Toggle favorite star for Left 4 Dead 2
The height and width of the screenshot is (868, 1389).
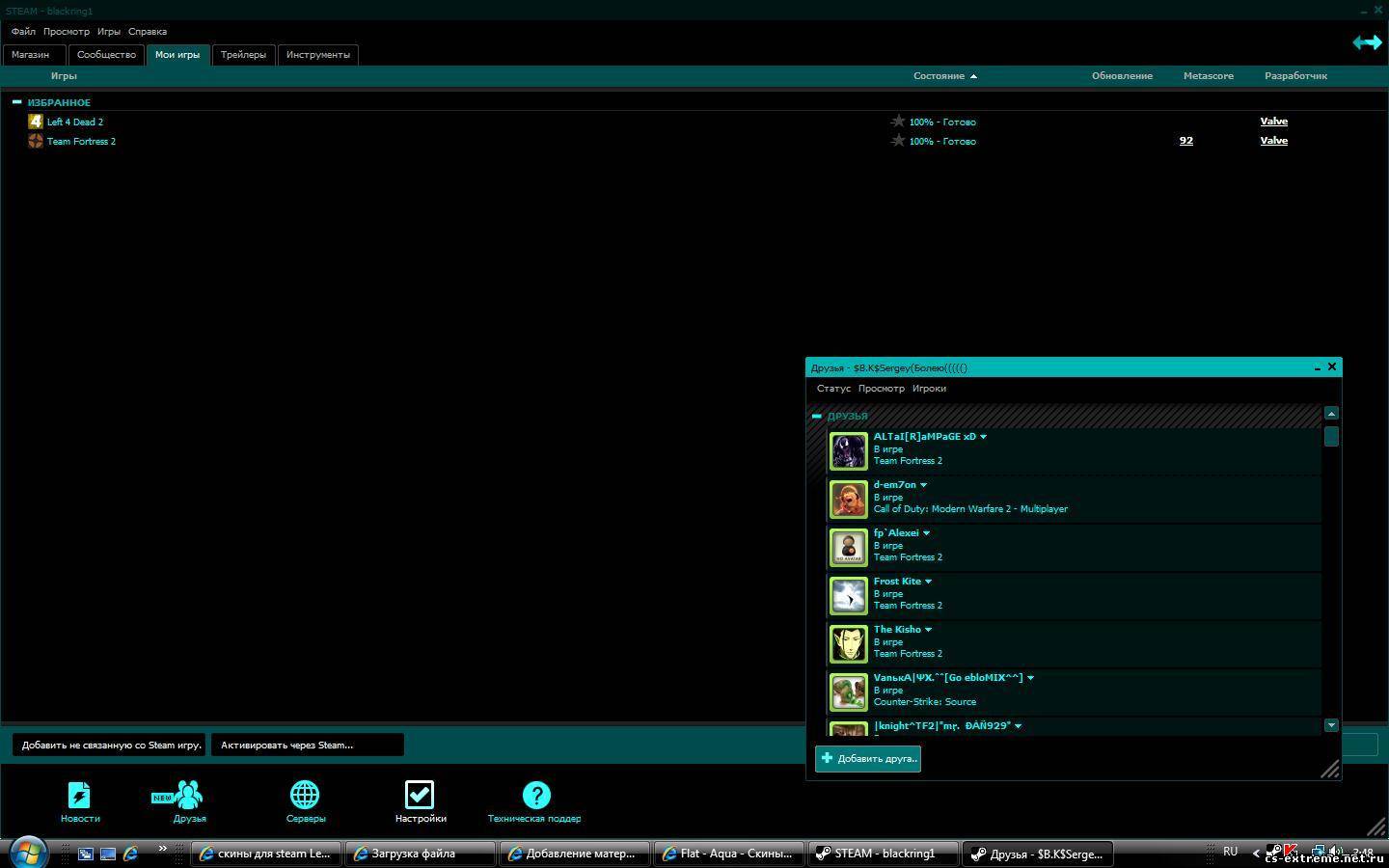coord(898,121)
